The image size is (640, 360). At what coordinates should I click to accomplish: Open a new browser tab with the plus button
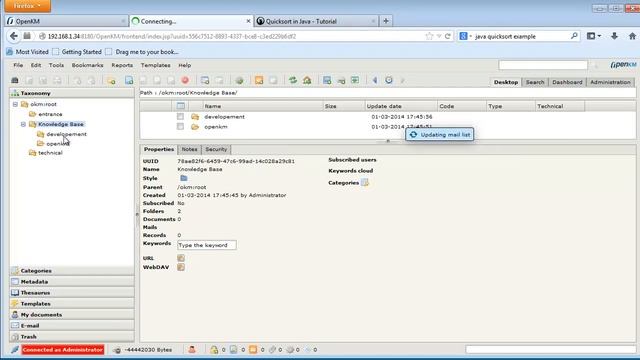point(386,21)
